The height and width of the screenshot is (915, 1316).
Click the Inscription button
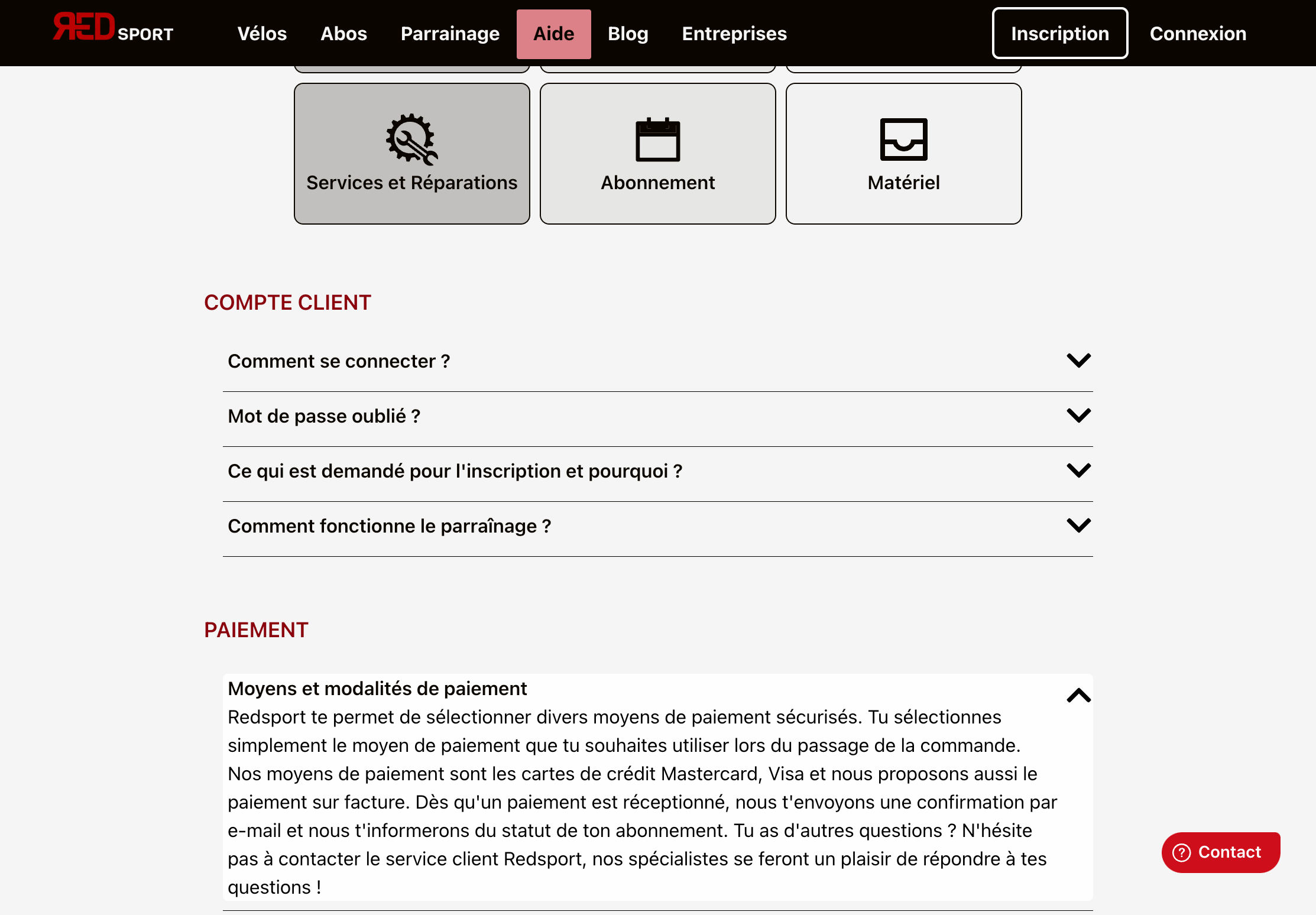click(x=1060, y=33)
